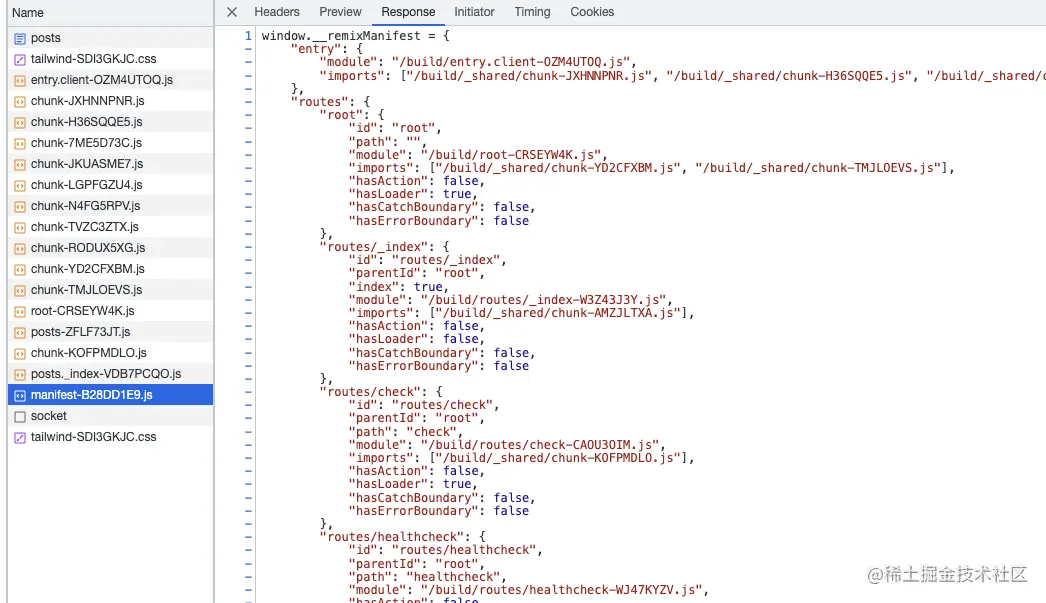
Task: Click the stylesheet icon beside last tailwind-SDI3GKJC.css
Action: click(20, 438)
